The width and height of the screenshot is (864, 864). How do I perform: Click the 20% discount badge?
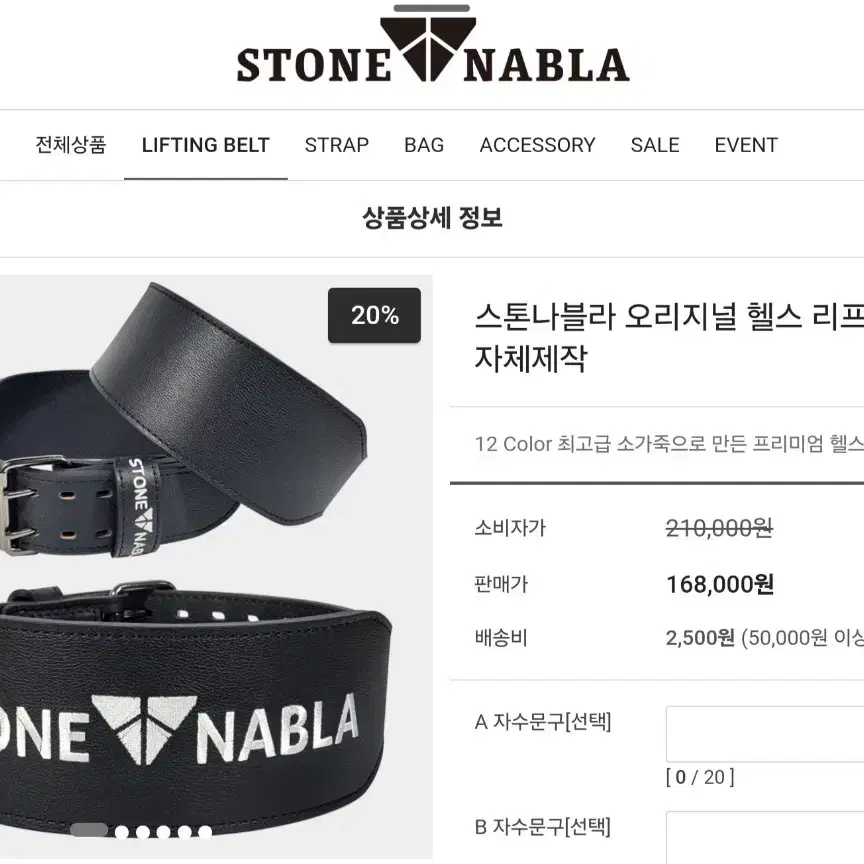point(374,315)
